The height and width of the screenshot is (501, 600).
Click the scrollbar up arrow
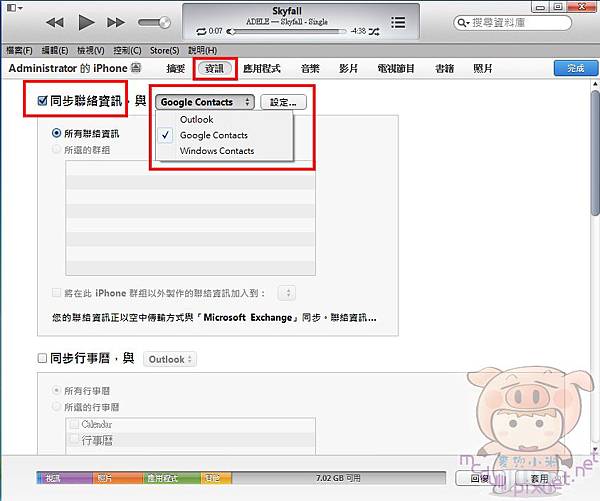coord(595,84)
